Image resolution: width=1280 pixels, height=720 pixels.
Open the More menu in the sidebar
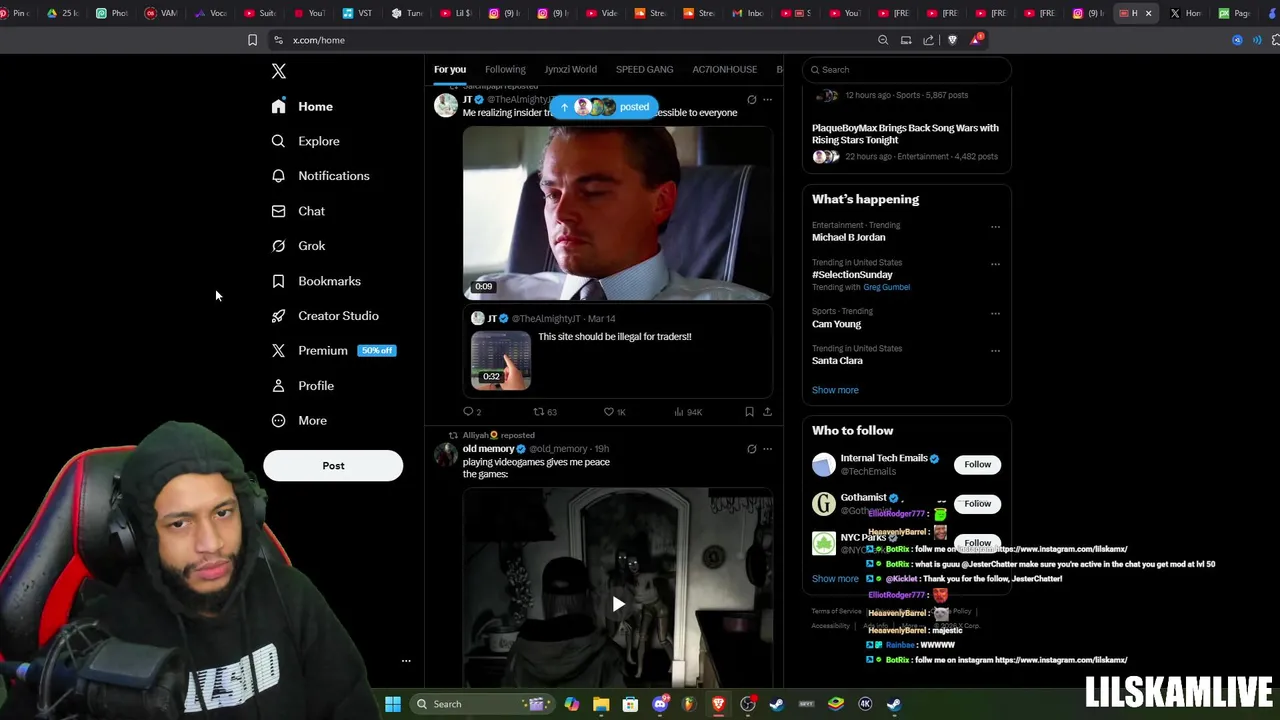[x=300, y=421]
